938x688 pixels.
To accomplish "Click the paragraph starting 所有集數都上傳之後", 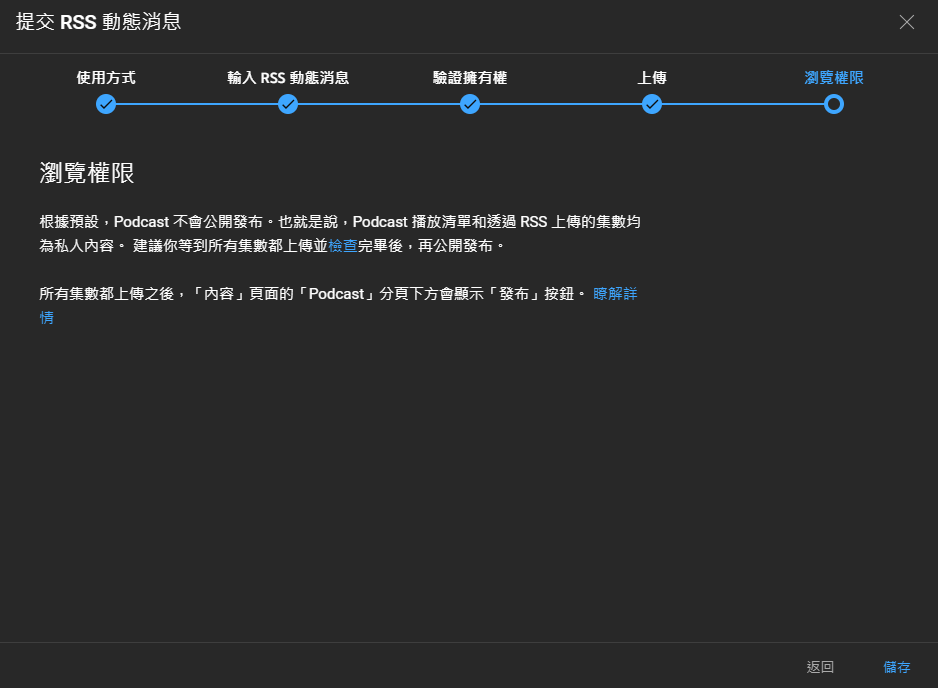I will (x=339, y=306).
